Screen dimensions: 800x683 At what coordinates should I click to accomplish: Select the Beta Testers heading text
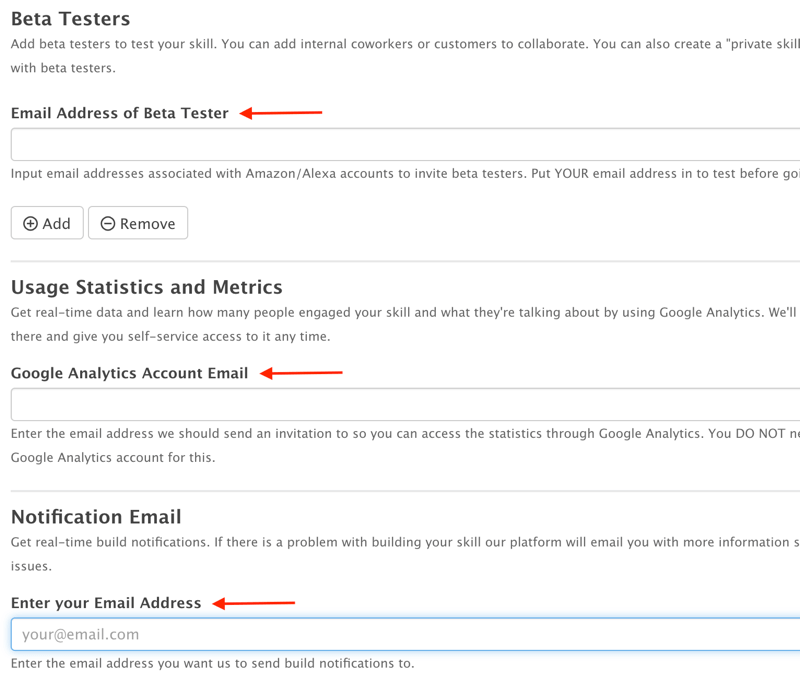point(70,19)
